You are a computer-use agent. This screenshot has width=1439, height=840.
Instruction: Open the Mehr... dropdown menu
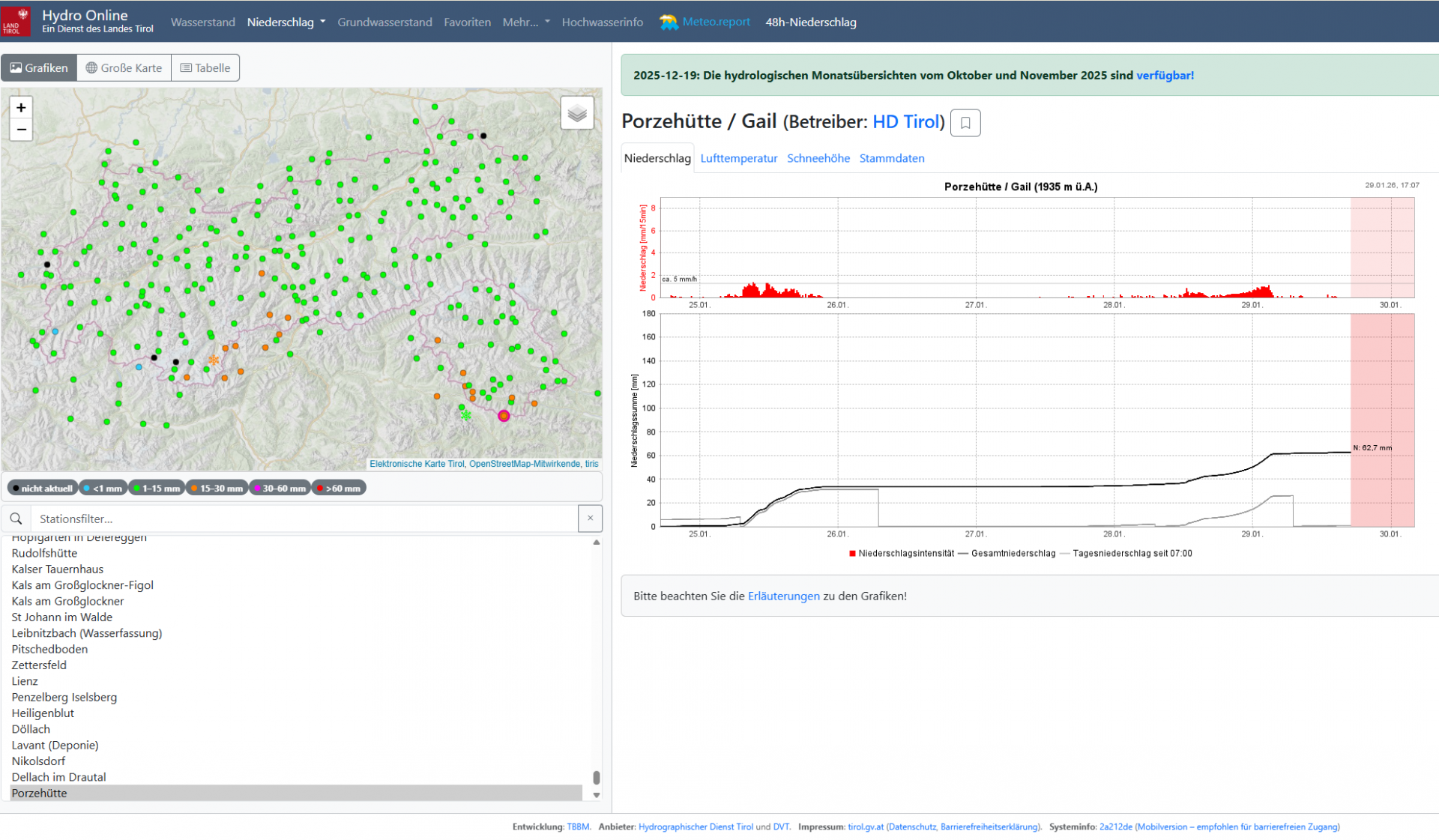[x=525, y=22]
